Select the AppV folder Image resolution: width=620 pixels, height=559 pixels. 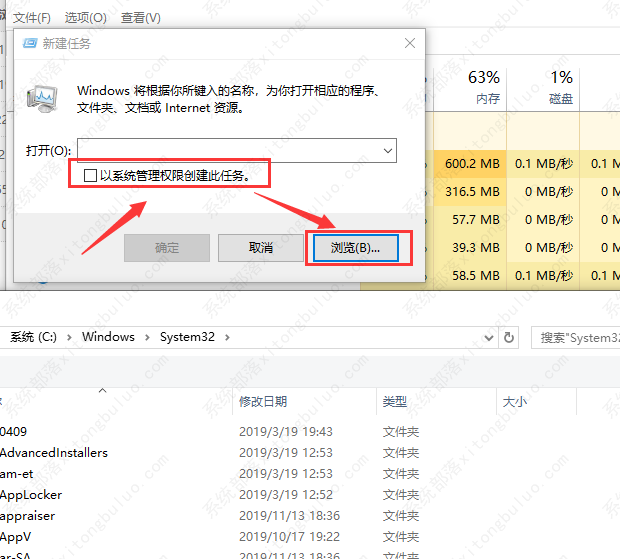click(15, 536)
